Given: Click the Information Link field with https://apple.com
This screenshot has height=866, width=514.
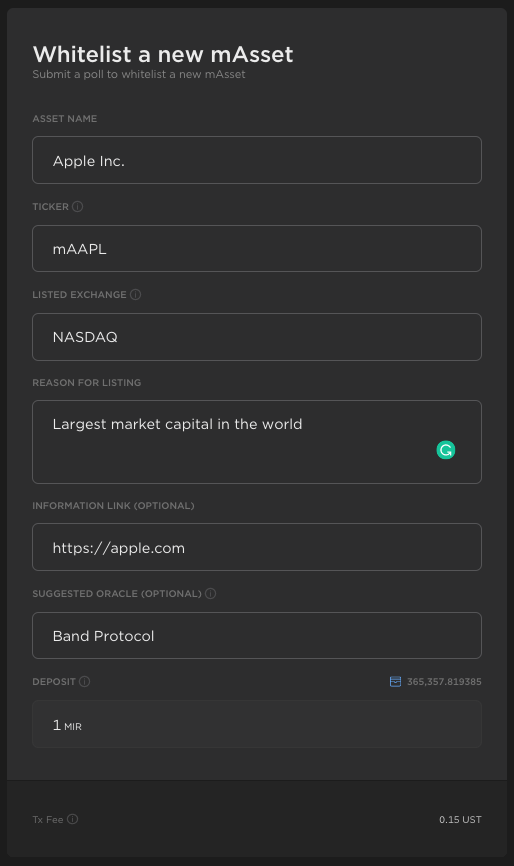Looking at the screenshot, I should coord(257,547).
